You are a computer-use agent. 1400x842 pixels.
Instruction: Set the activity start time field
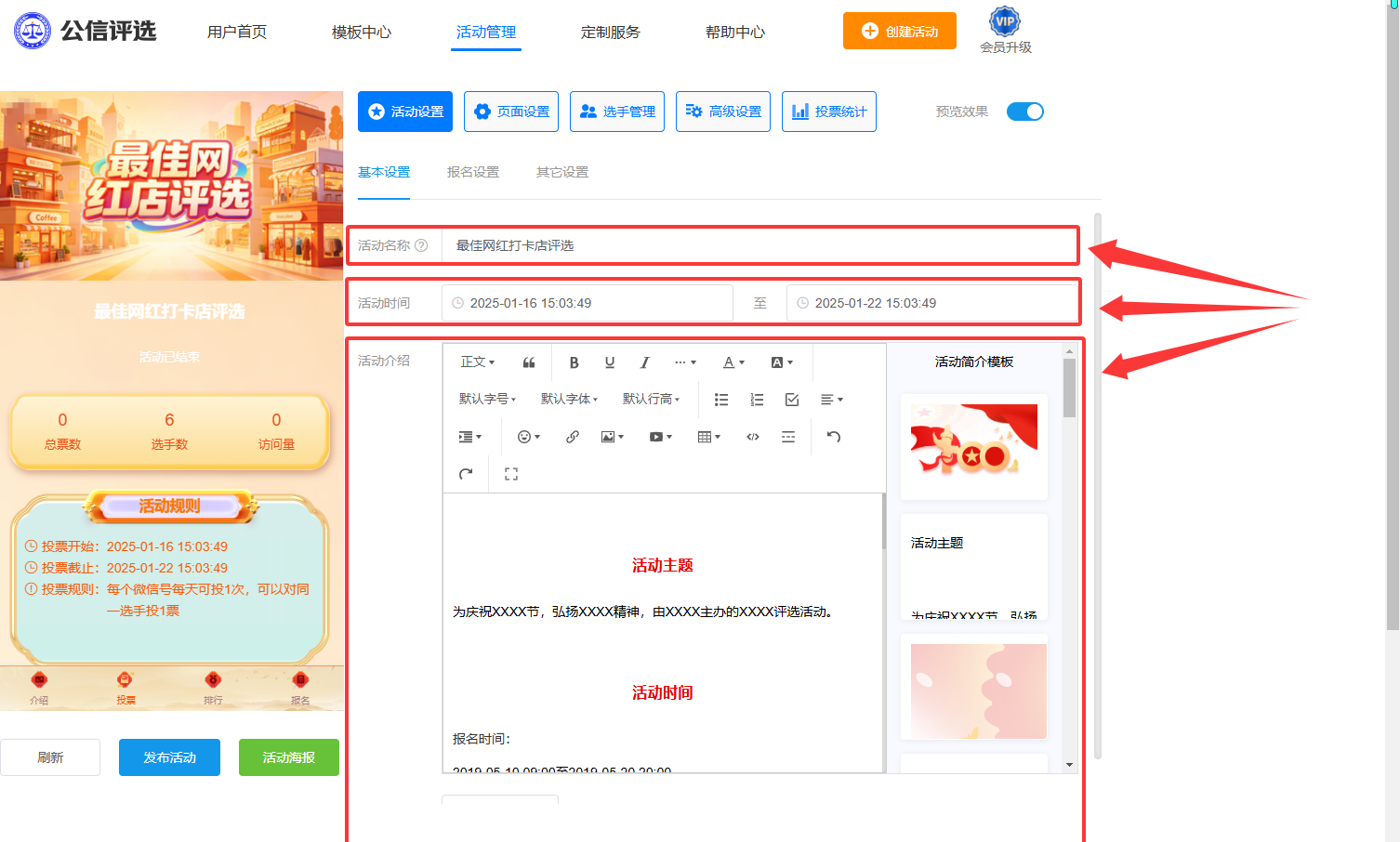(x=588, y=303)
